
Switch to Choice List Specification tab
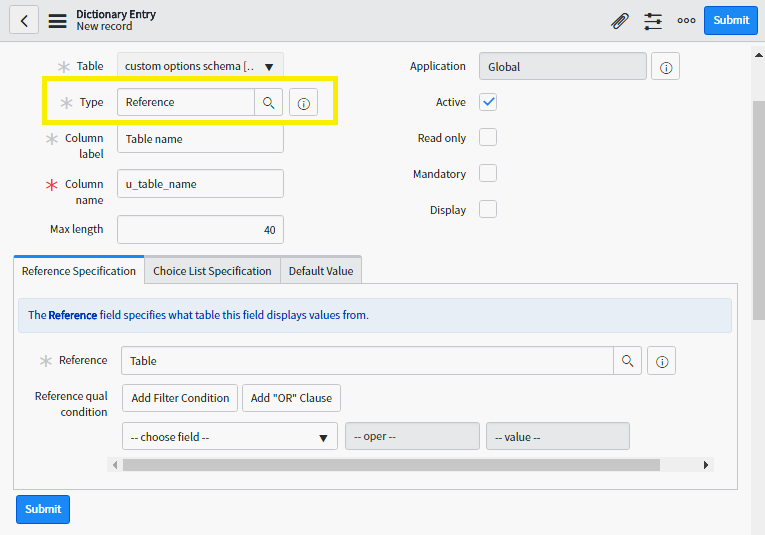tap(212, 271)
